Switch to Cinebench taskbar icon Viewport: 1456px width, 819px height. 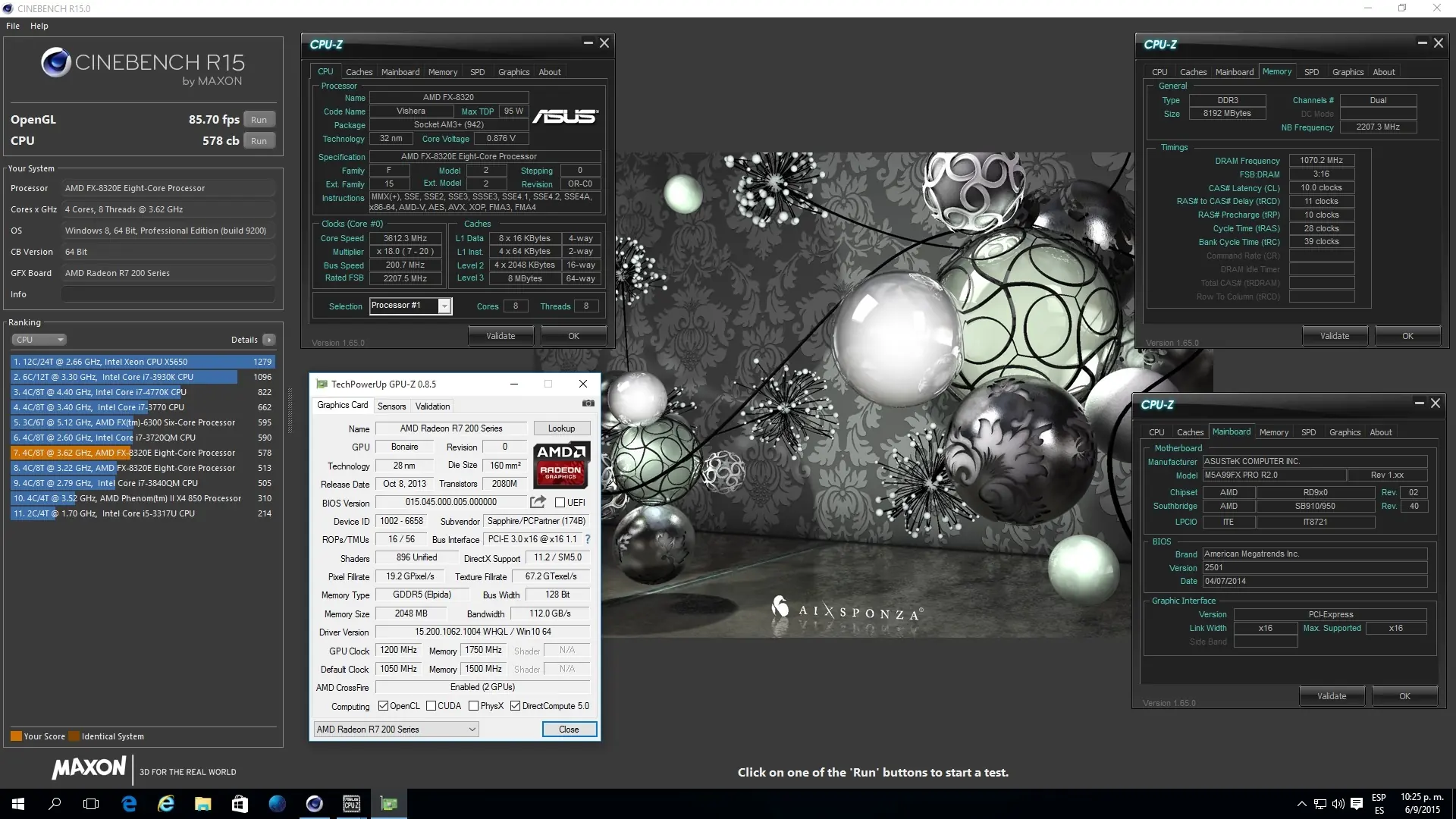click(x=314, y=804)
